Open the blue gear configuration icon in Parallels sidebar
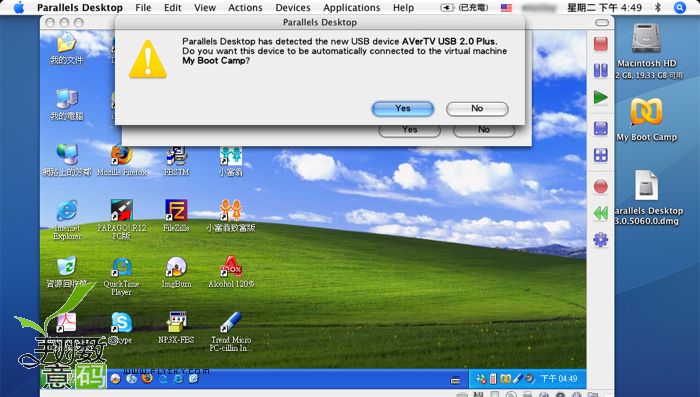This screenshot has width=700, height=397. [x=601, y=240]
